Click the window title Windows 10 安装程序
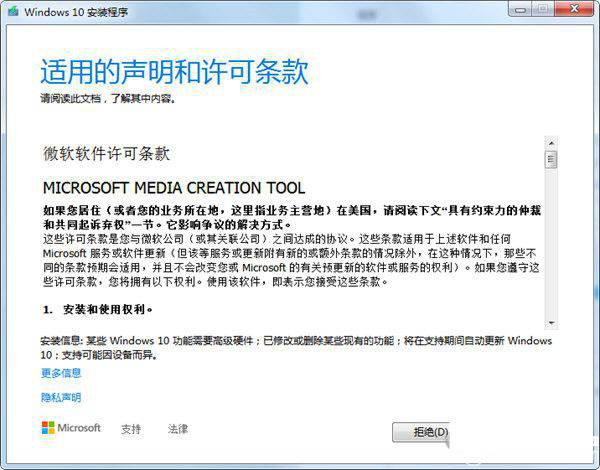This screenshot has height=470, width=600. (x=76, y=12)
